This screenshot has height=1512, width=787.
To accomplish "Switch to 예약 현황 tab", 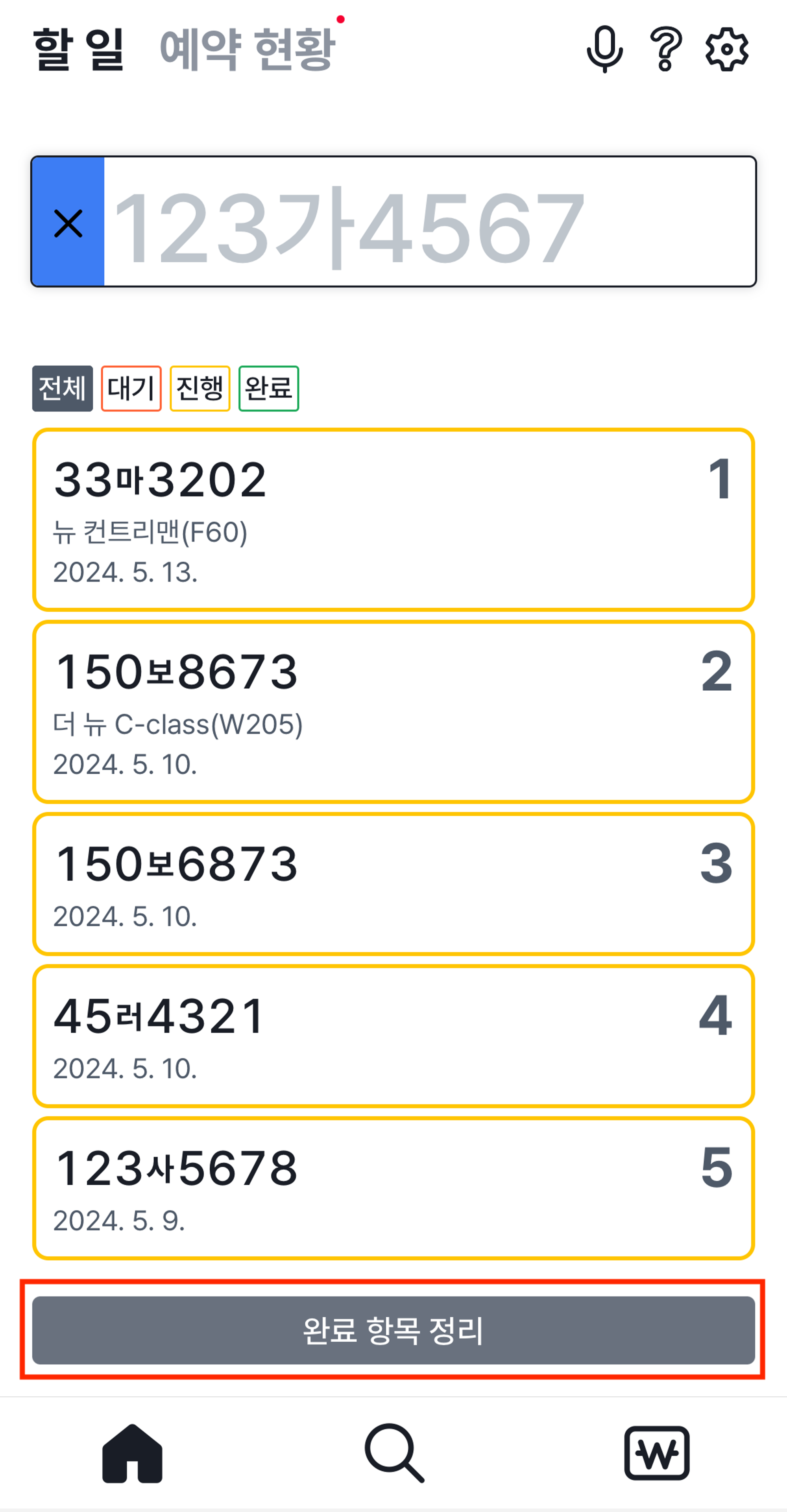I will [247, 49].
